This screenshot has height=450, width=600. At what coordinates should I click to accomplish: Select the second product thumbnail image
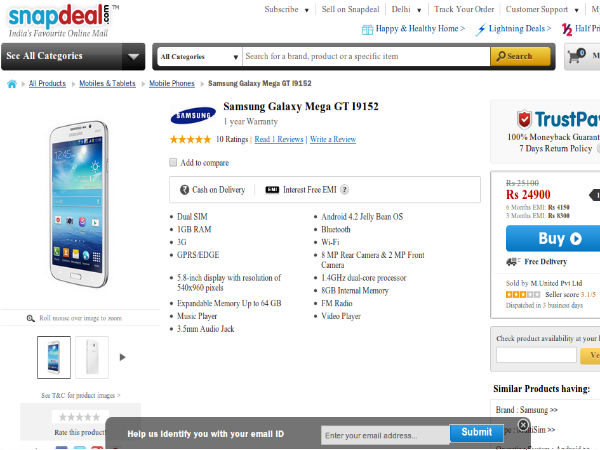(92, 357)
